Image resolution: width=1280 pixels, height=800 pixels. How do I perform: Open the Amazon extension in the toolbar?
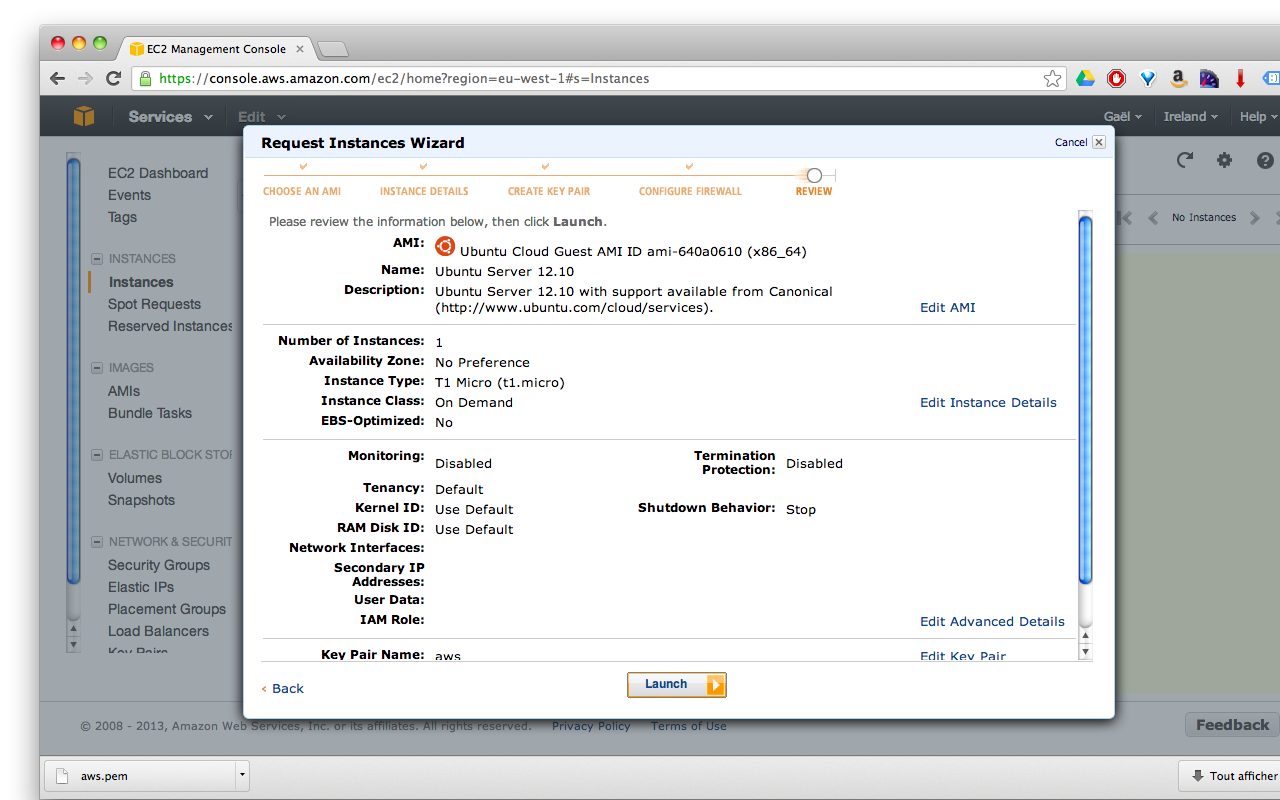[x=1178, y=77]
